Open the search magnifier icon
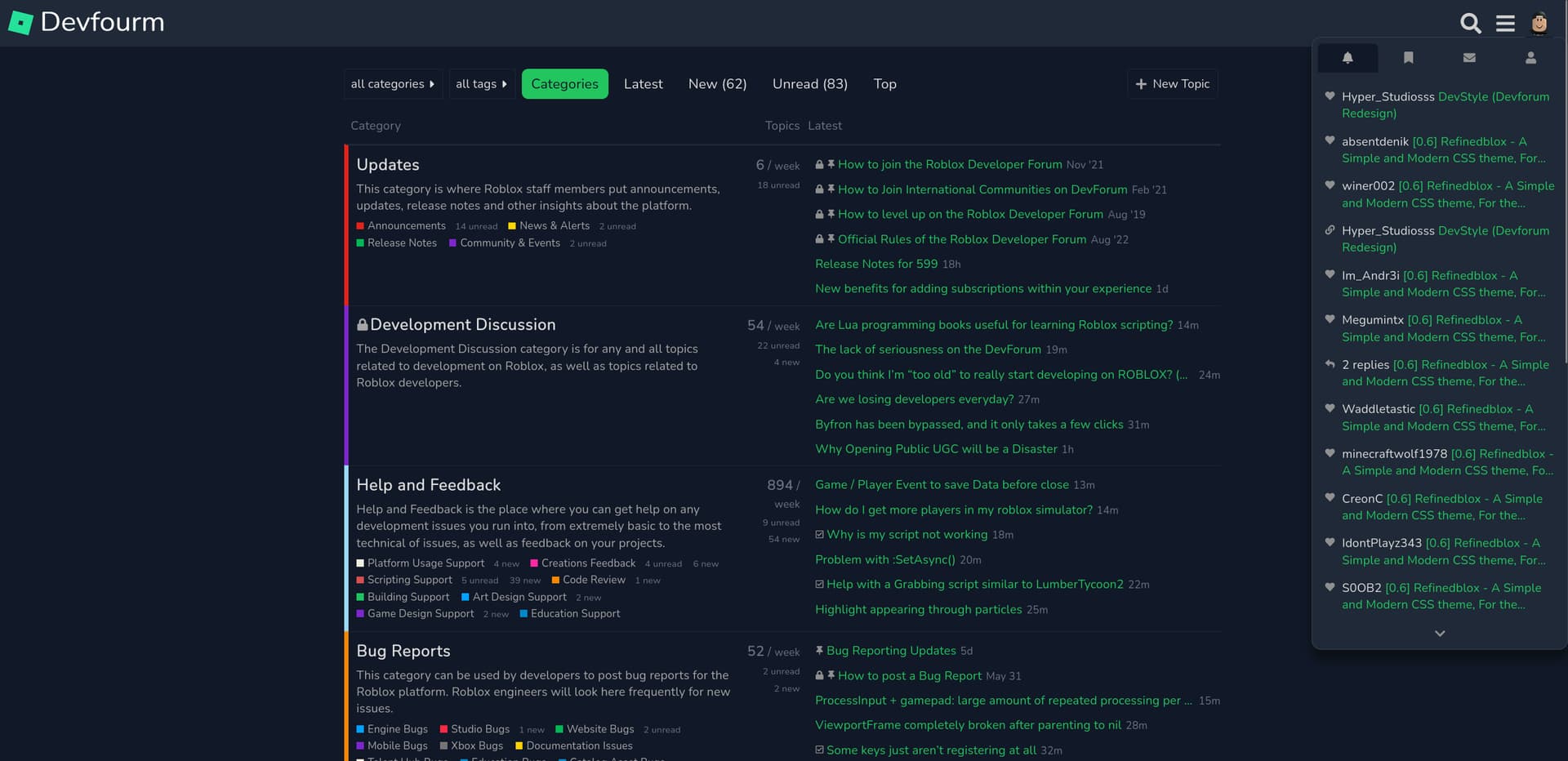 tap(1470, 23)
